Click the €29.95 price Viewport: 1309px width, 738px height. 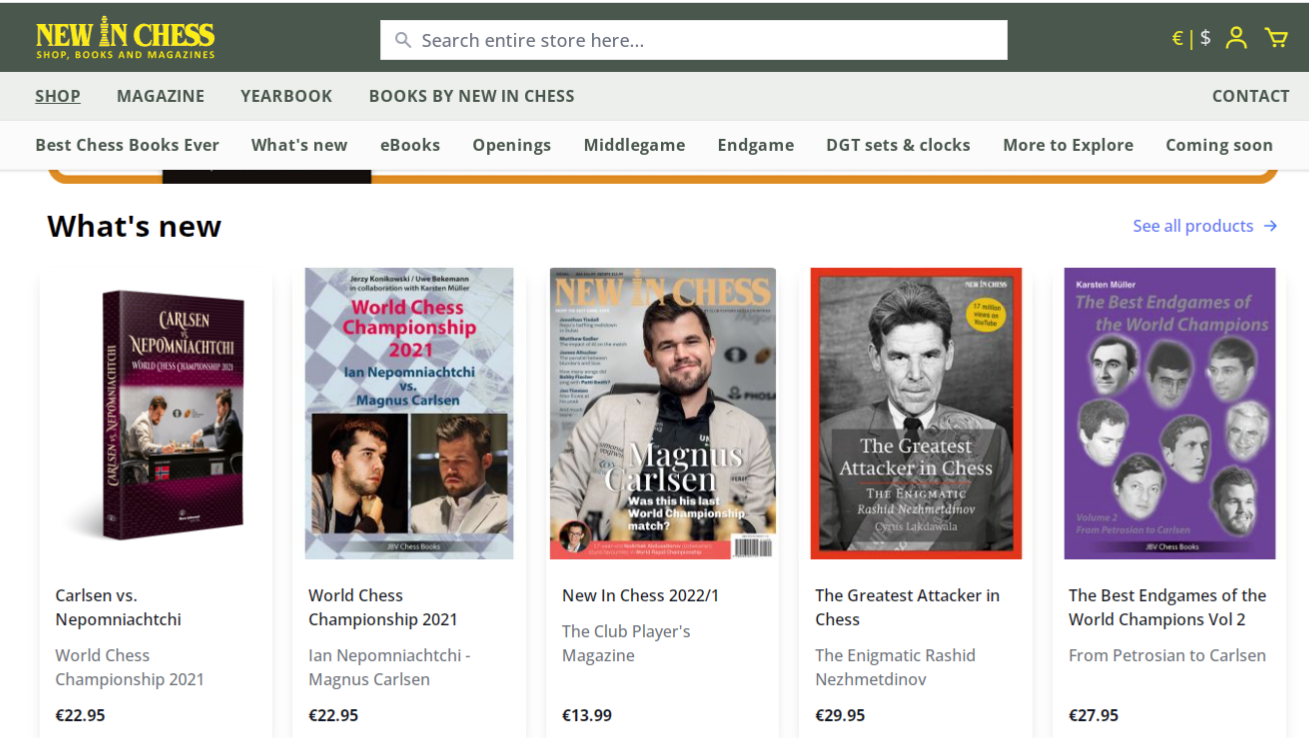[x=840, y=715]
